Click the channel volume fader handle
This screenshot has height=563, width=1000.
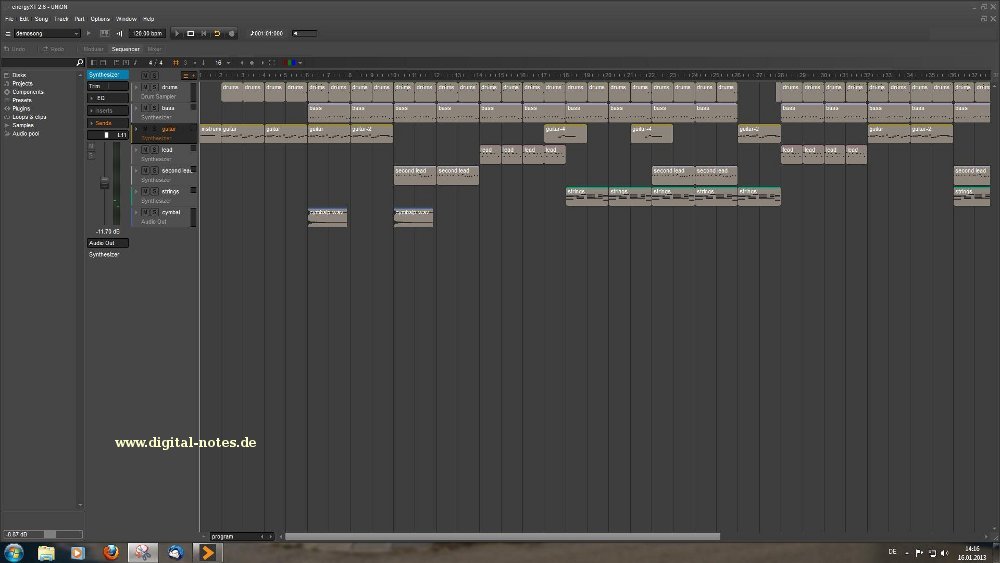click(102, 183)
